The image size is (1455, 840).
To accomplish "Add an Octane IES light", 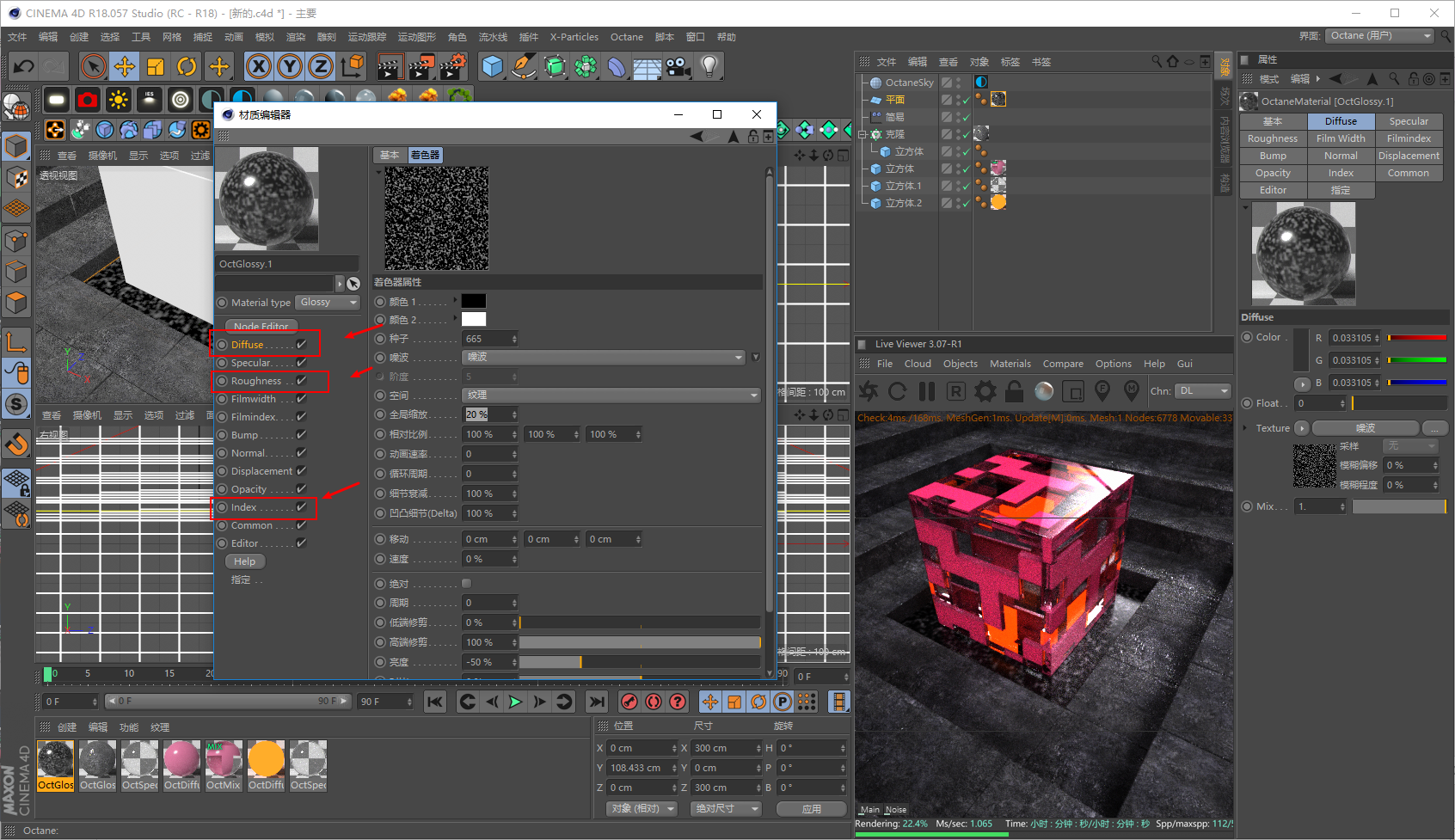I will coord(150,101).
